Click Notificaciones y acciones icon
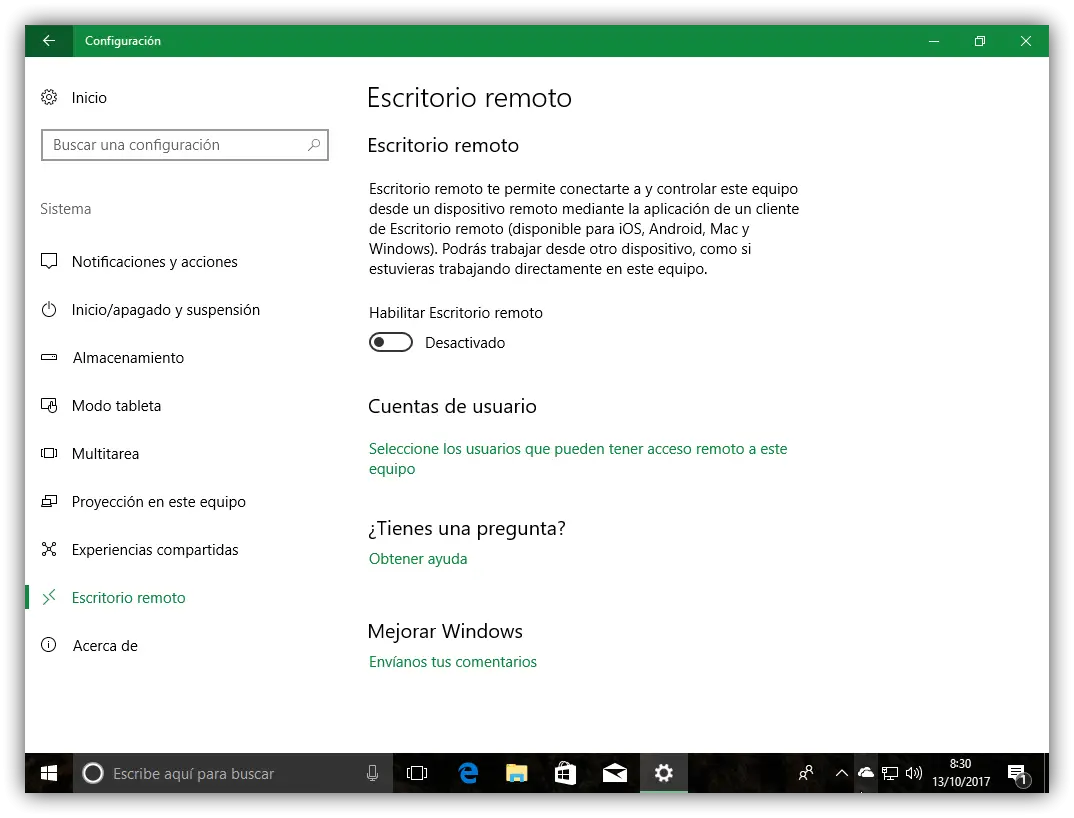Screen dimensions: 1074x818 [49, 261]
